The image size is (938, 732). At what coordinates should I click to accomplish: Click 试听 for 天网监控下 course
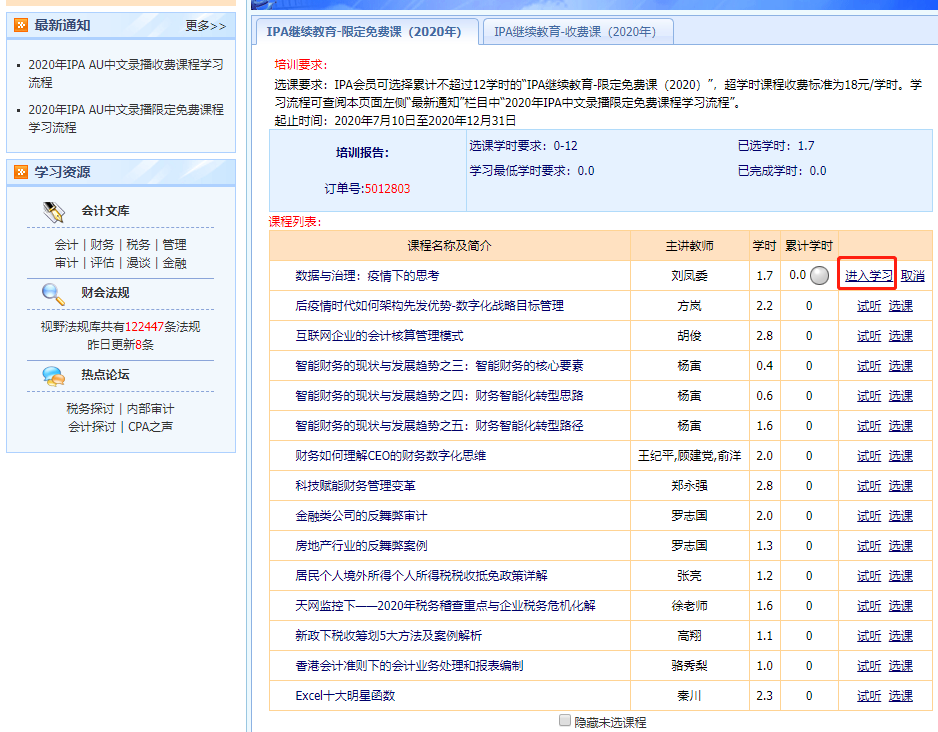[x=869, y=606]
